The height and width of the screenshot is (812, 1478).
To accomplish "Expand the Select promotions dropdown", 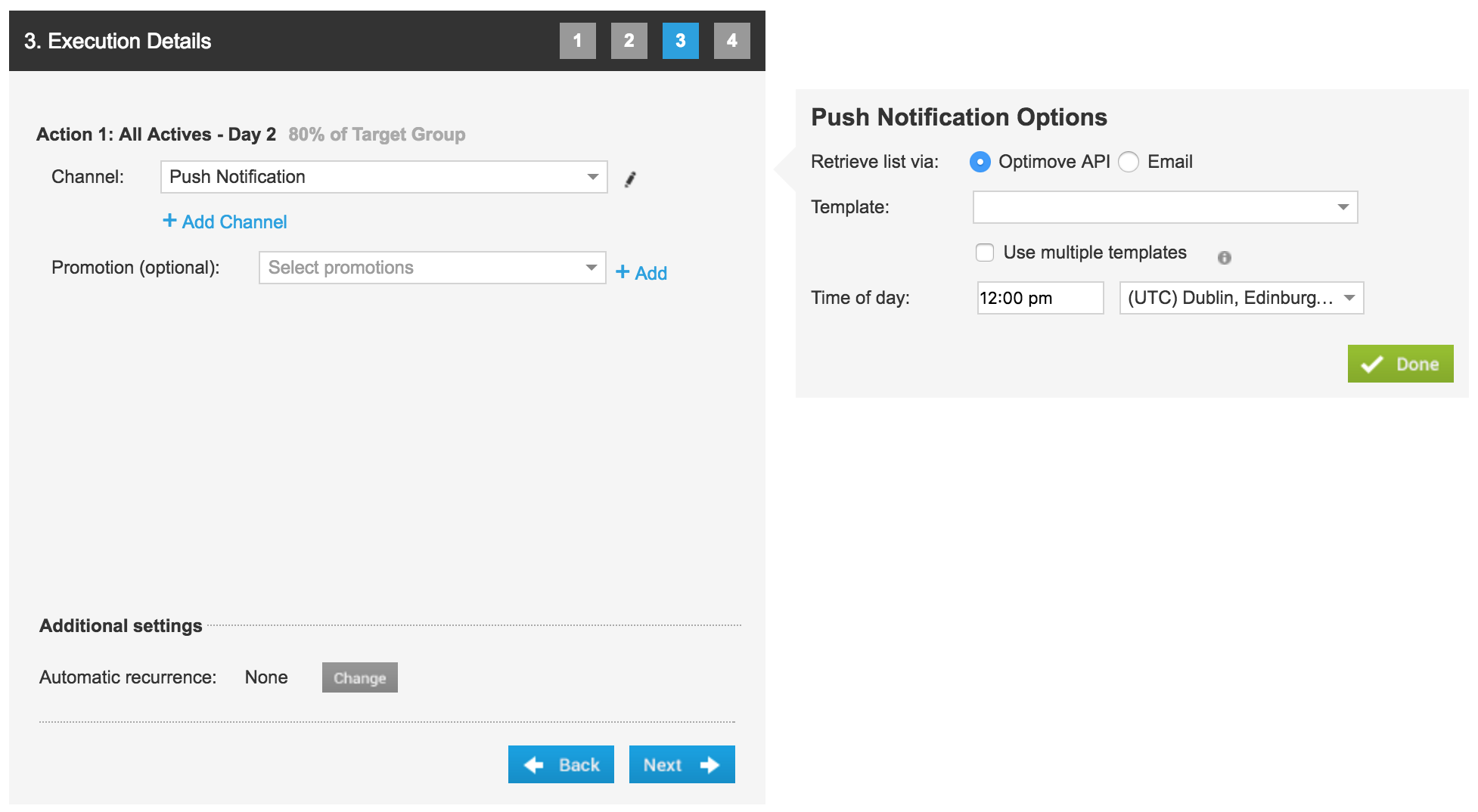I will click(x=432, y=268).
